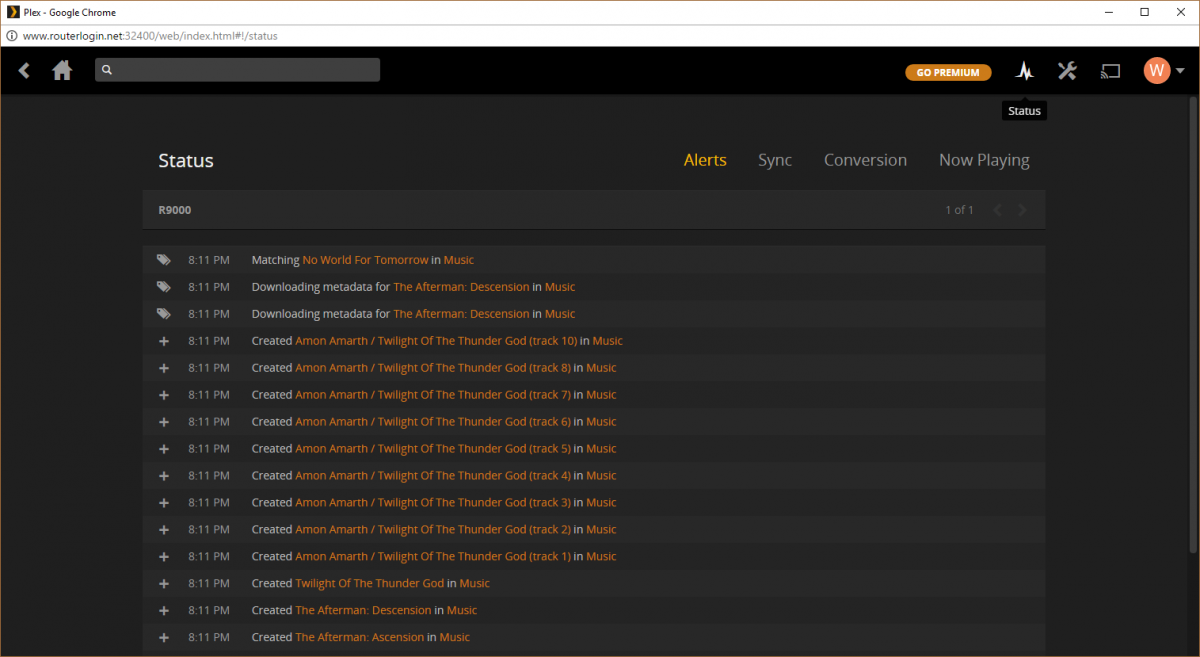Click plus icon beside Created Twilight album row
Viewport: 1200px width, 657px height.
[163, 584]
